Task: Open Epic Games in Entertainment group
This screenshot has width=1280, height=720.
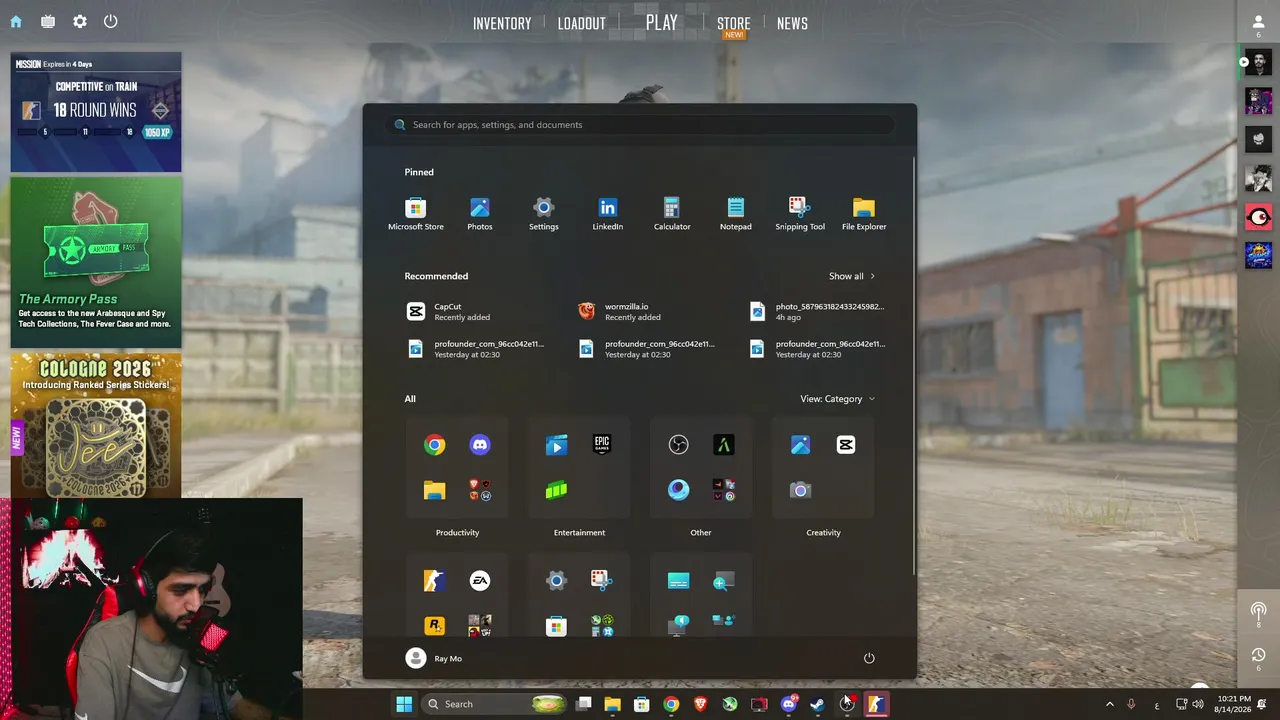Action: (602, 445)
